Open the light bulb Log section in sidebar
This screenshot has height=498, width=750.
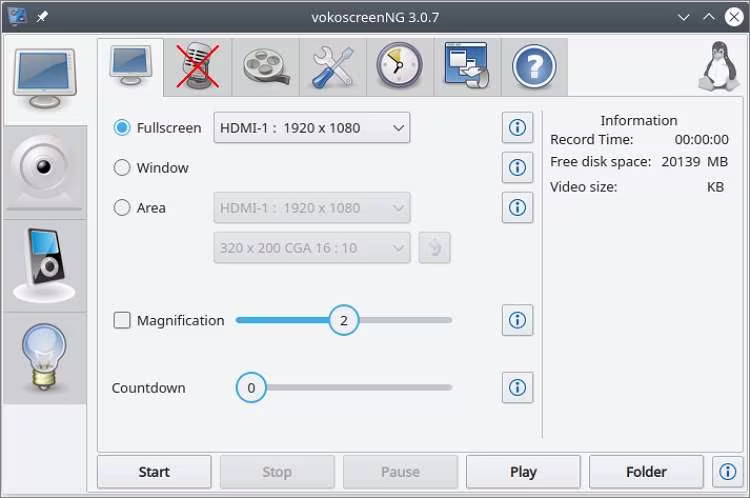pos(44,358)
